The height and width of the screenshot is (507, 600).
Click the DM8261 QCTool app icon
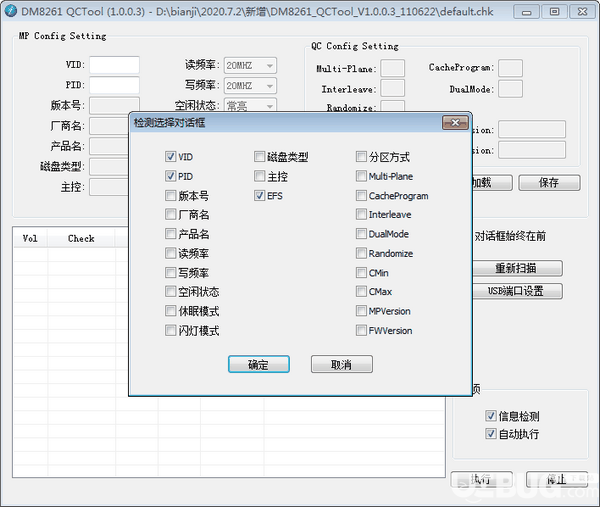coord(10,11)
